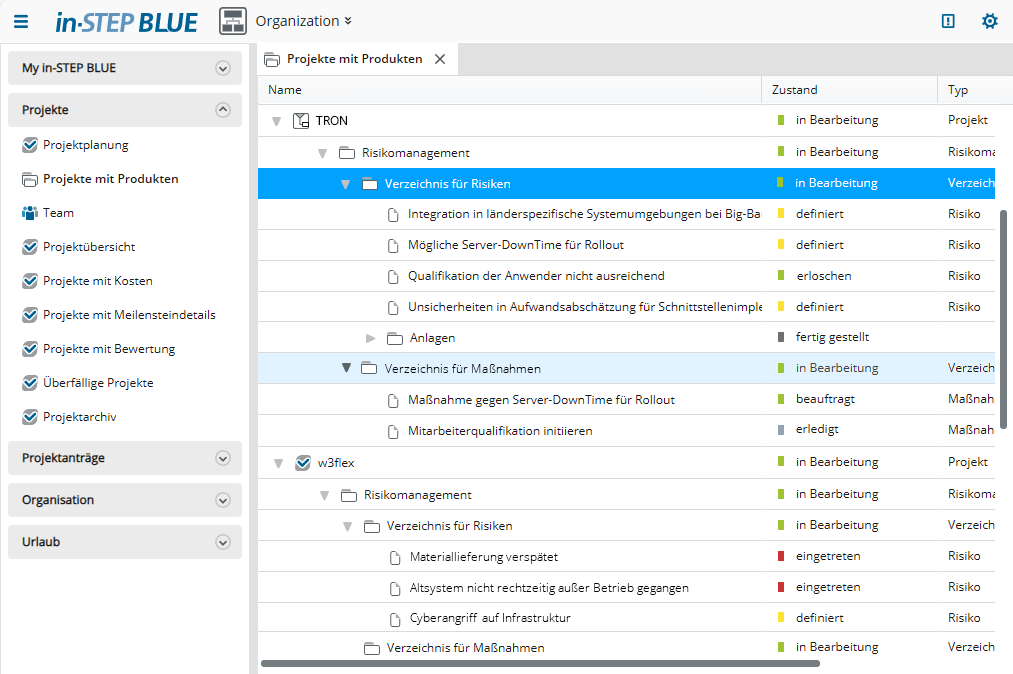Close the Projekte mit Produkten tab
Viewport: 1013px width, 674px height.
(x=440, y=59)
